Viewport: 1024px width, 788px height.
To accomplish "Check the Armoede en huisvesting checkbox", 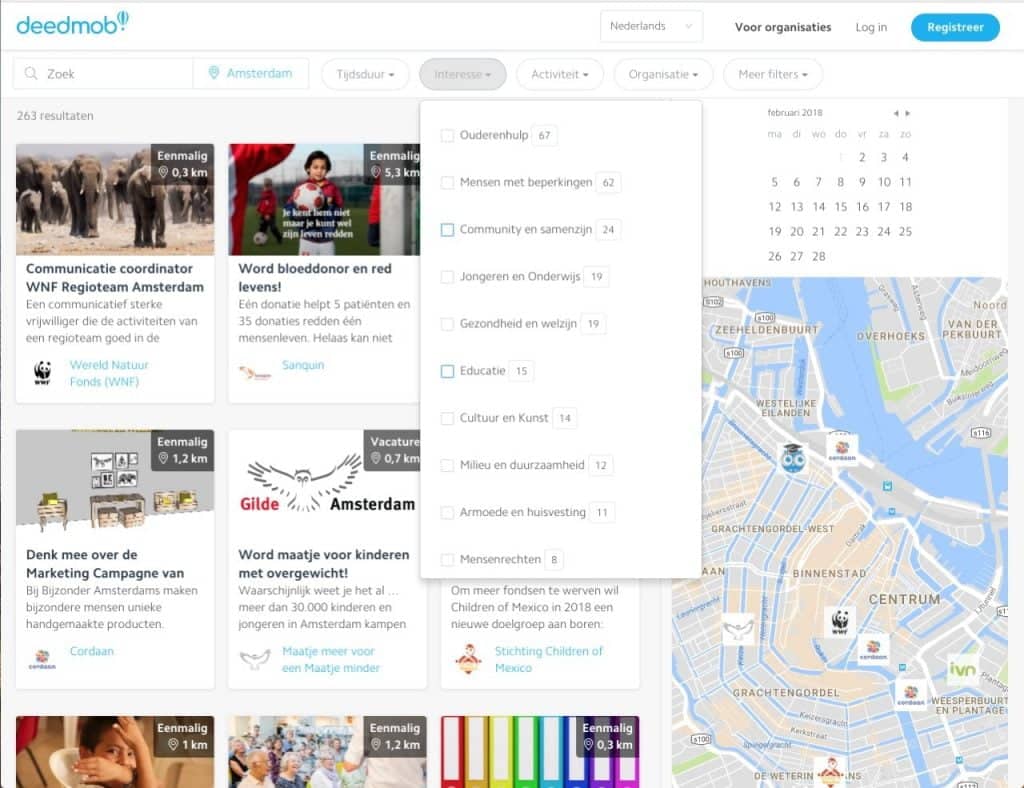I will [x=447, y=512].
